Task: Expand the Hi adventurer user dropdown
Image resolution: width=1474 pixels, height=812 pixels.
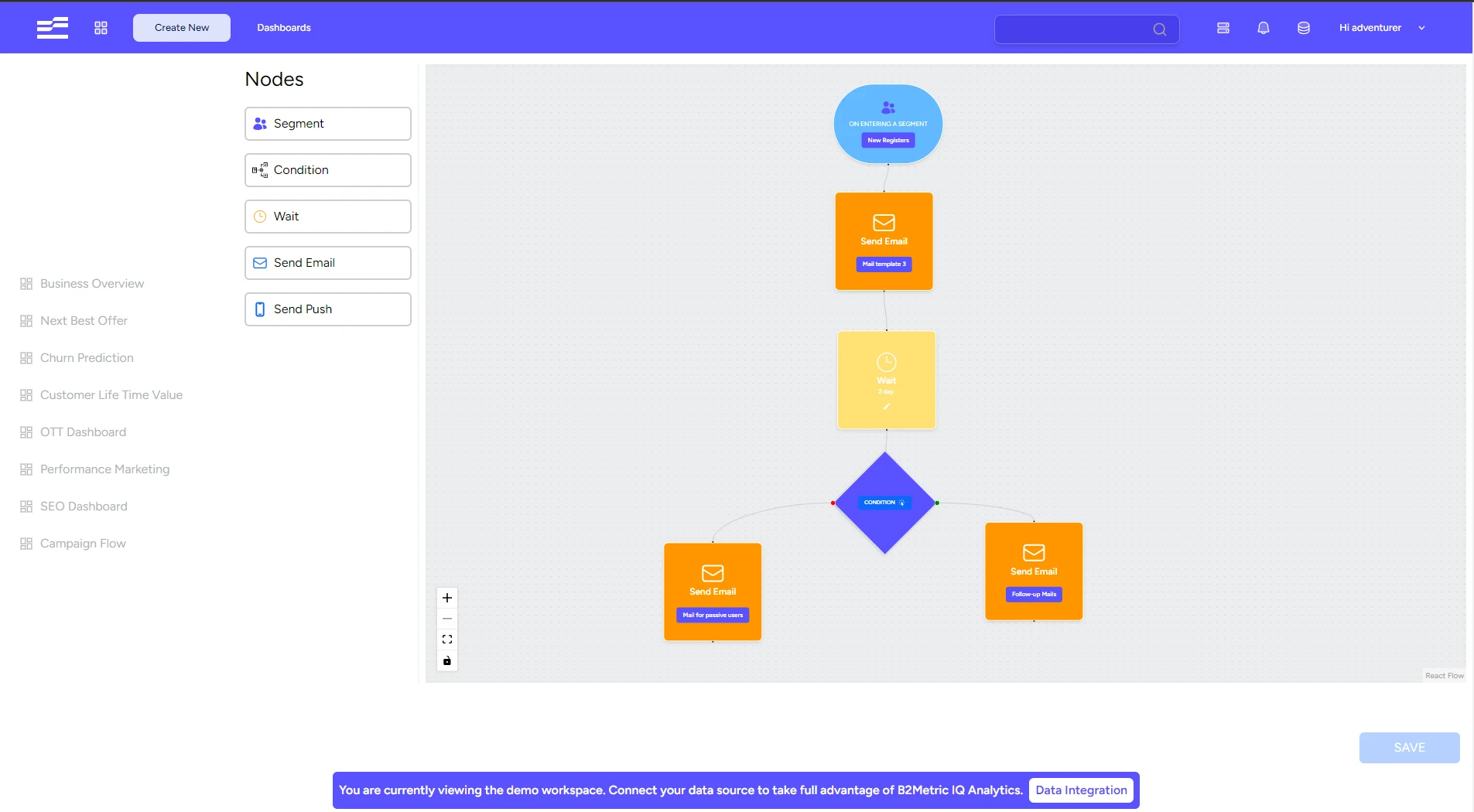Action: tap(1382, 28)
